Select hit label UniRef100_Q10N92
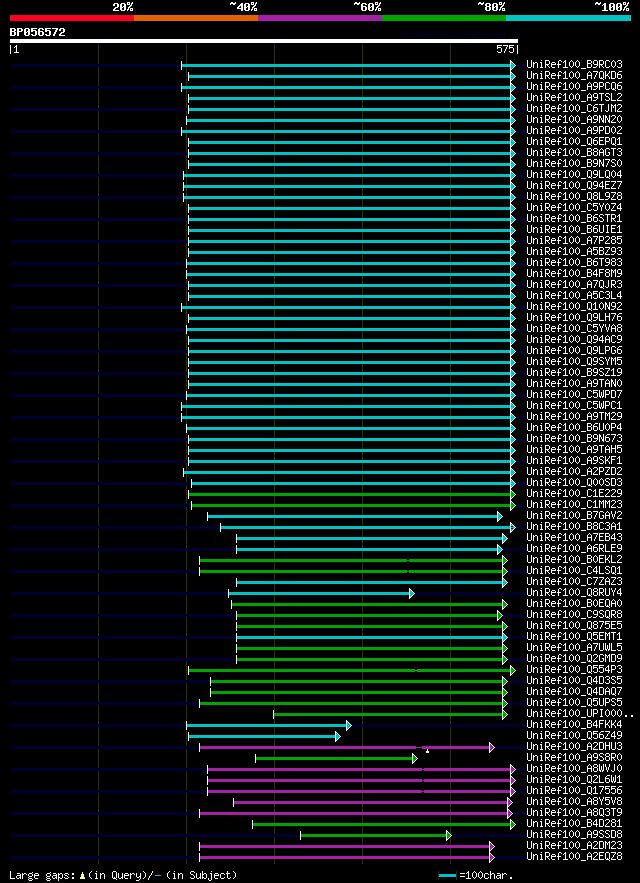The height and width of the screenshot is (883, 640). pyautogui.click(x=574, y=307)
